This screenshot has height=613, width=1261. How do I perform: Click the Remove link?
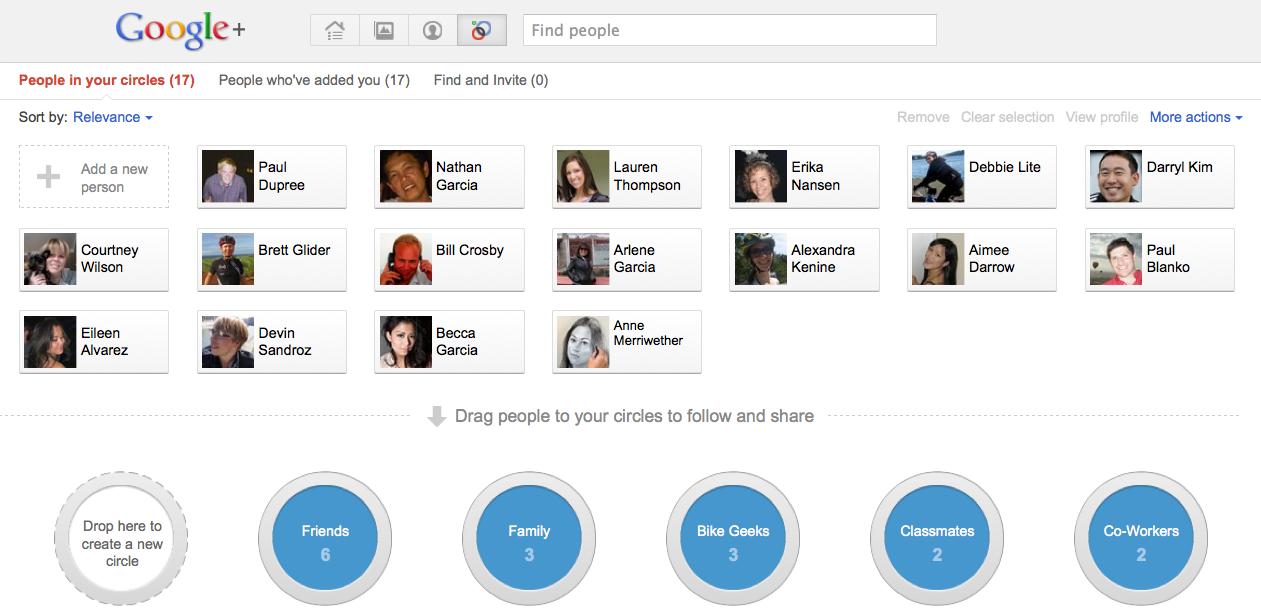click(923, 117)
